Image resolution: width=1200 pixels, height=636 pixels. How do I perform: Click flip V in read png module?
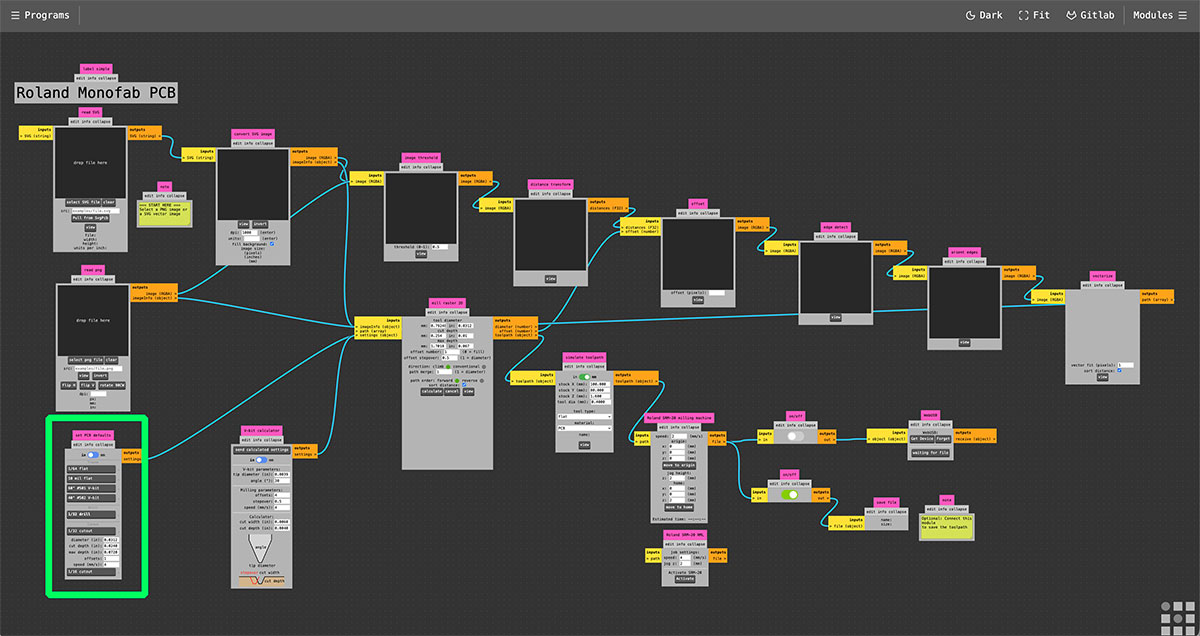(x=88, y=385)
